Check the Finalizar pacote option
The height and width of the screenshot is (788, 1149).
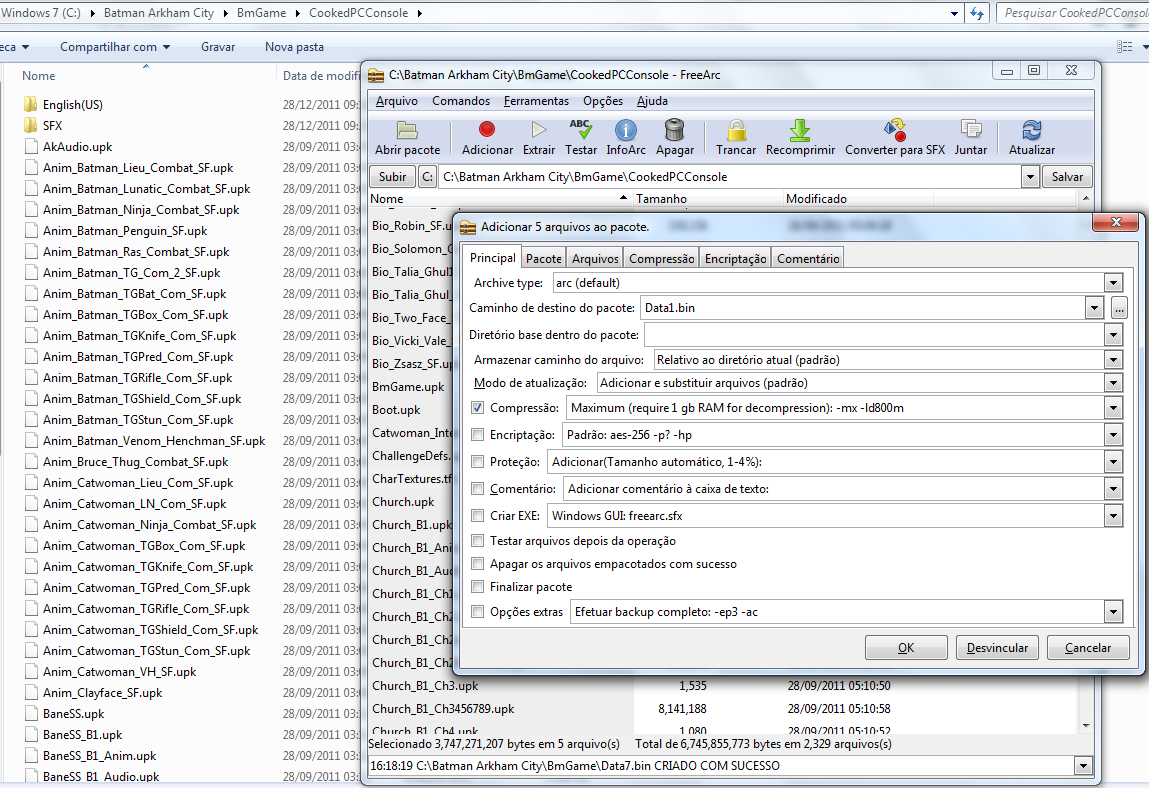478,587
